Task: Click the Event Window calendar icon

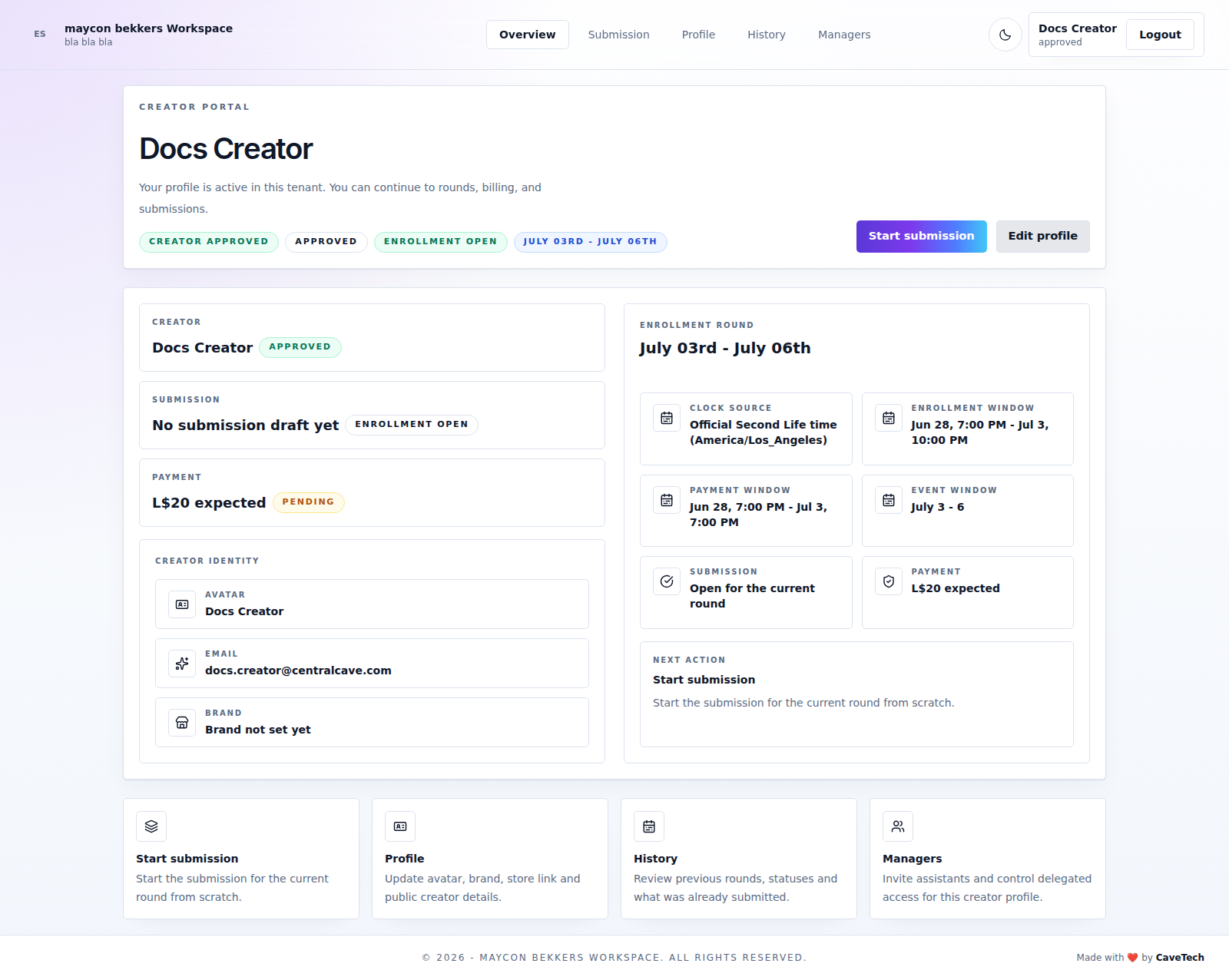Action: point(889,500)
